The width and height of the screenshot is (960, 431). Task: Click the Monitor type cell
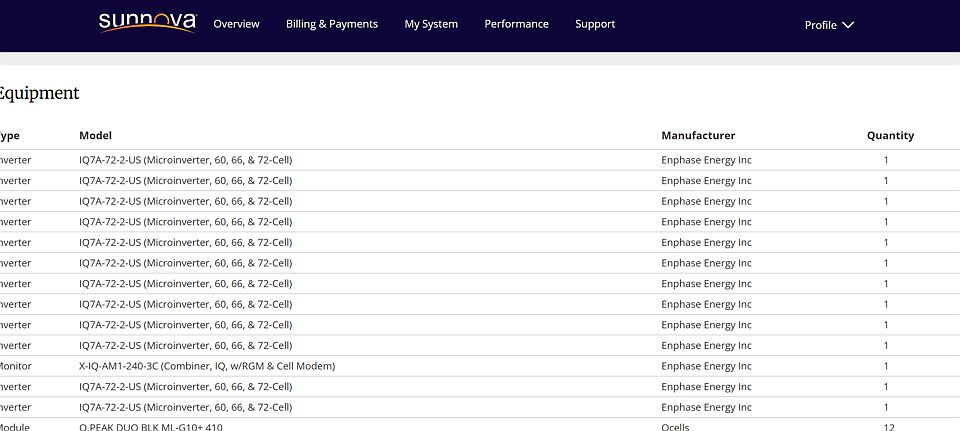click(15, 366)
